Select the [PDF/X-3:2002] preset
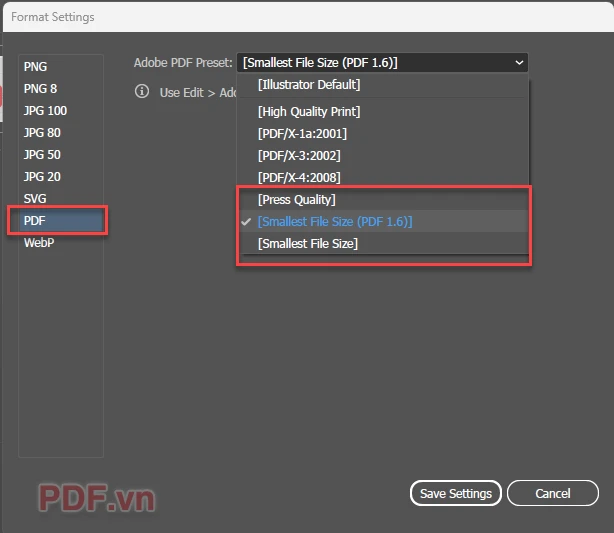Viewport: 614px width, 533px height. (x=383, y=155)
